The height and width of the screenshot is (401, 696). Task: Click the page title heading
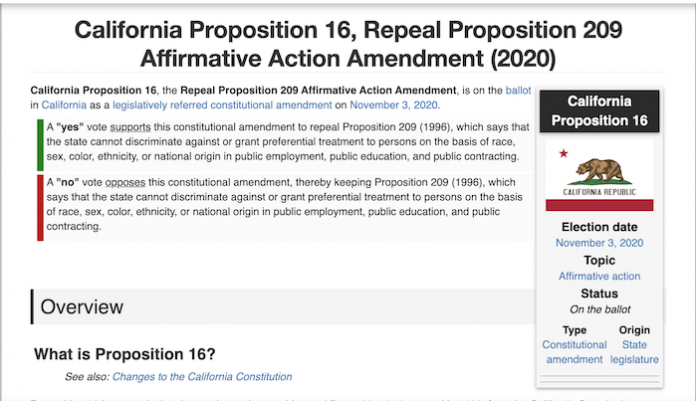click(348, 44)
